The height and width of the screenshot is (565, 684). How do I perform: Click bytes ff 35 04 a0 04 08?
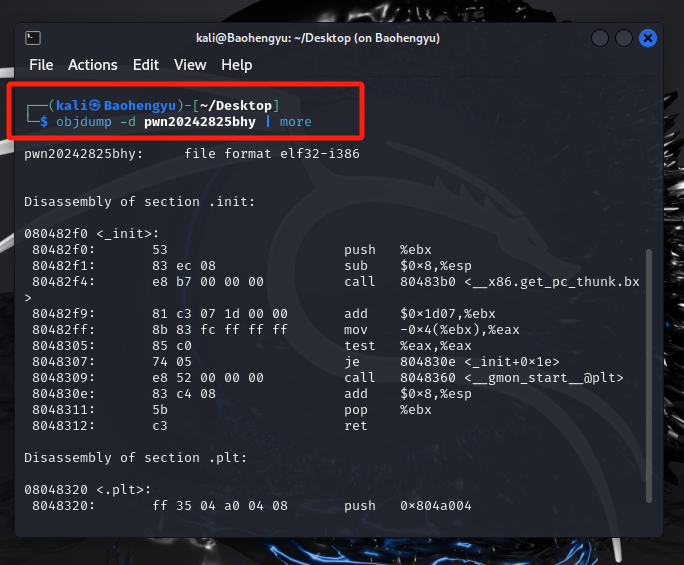220,506
